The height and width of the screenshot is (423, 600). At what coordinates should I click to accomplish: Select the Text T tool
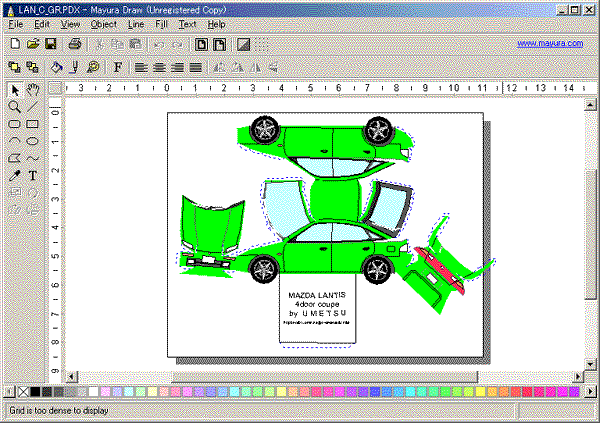(33, 176)
